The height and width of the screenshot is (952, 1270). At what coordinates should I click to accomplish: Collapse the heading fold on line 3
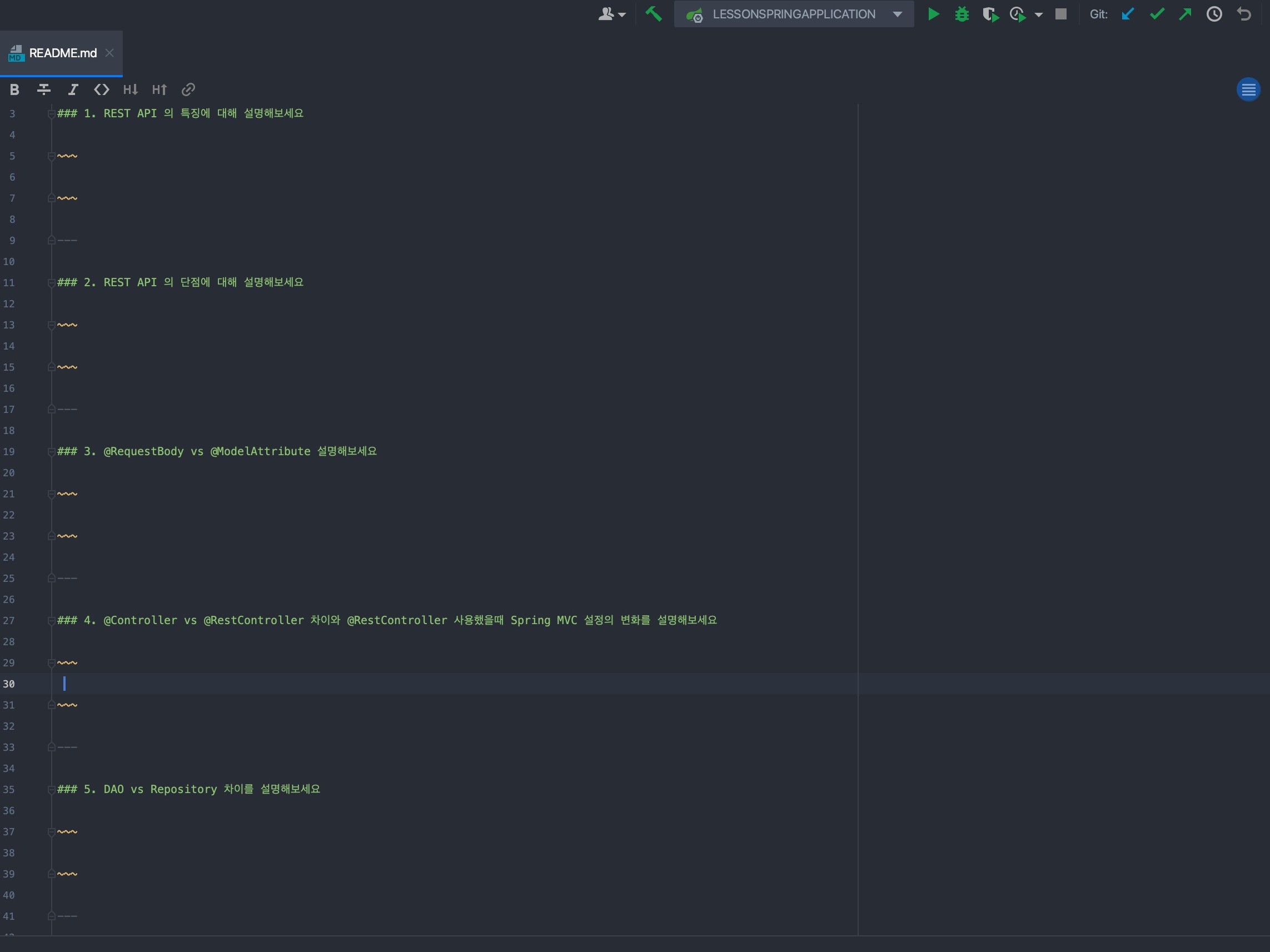pyautogui.click(x=51, y=114)
